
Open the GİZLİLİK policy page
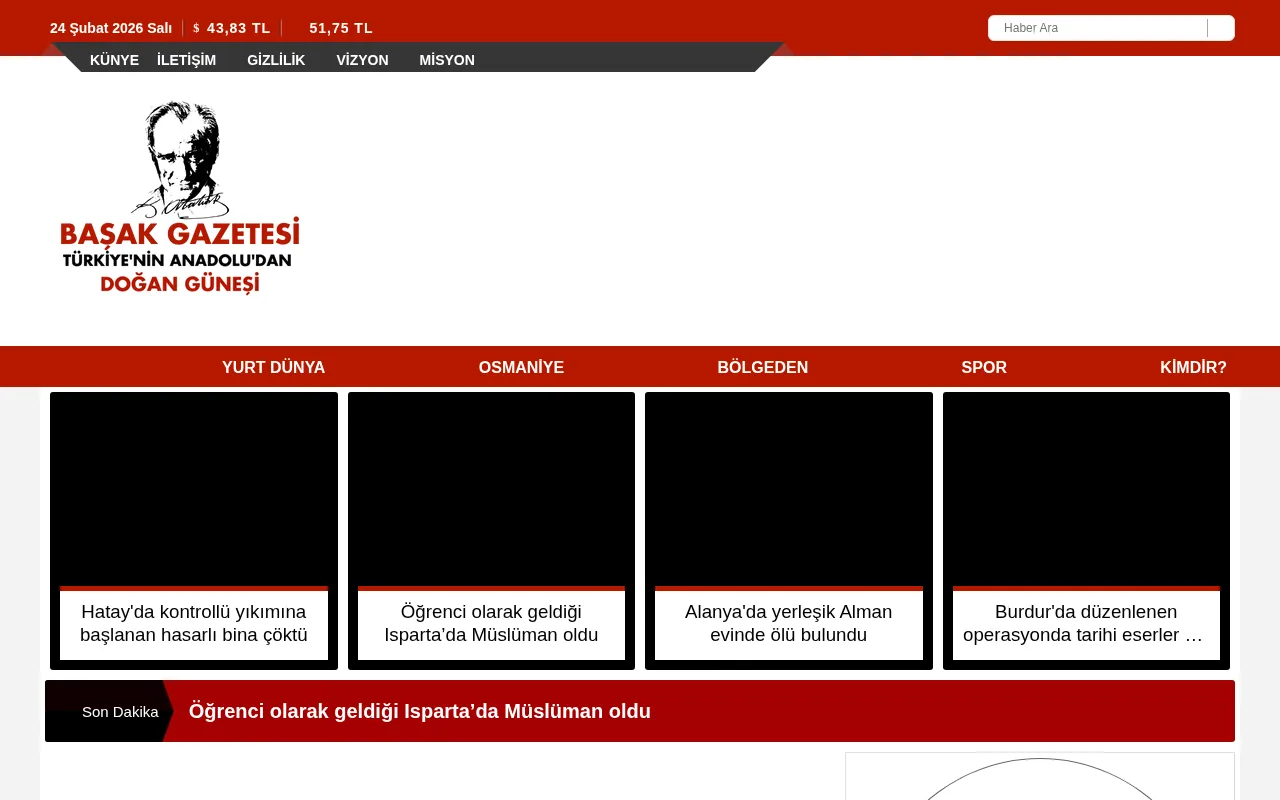[276, 60]
